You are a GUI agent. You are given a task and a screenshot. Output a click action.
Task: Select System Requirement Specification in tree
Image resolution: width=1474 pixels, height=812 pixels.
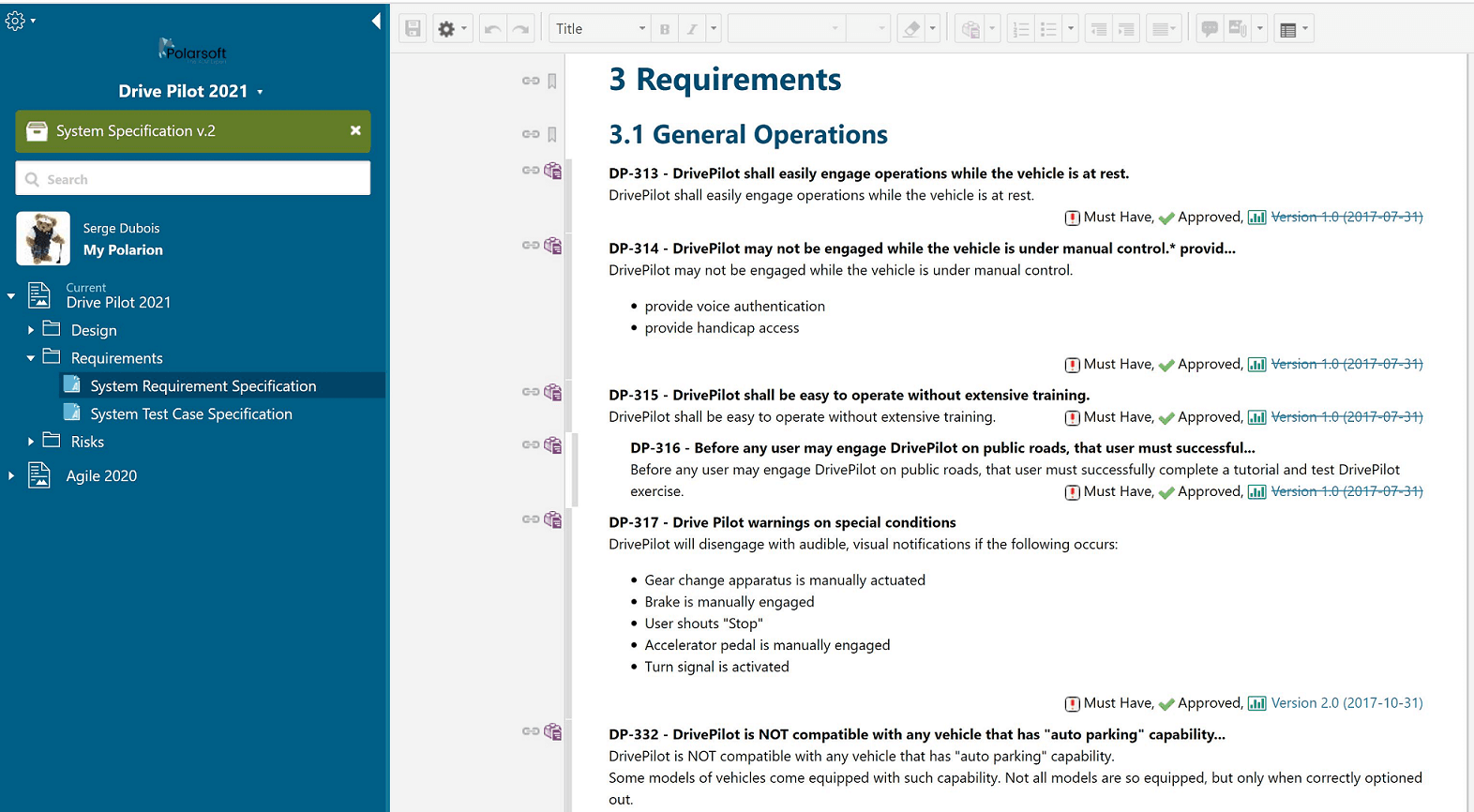(203, 385)
